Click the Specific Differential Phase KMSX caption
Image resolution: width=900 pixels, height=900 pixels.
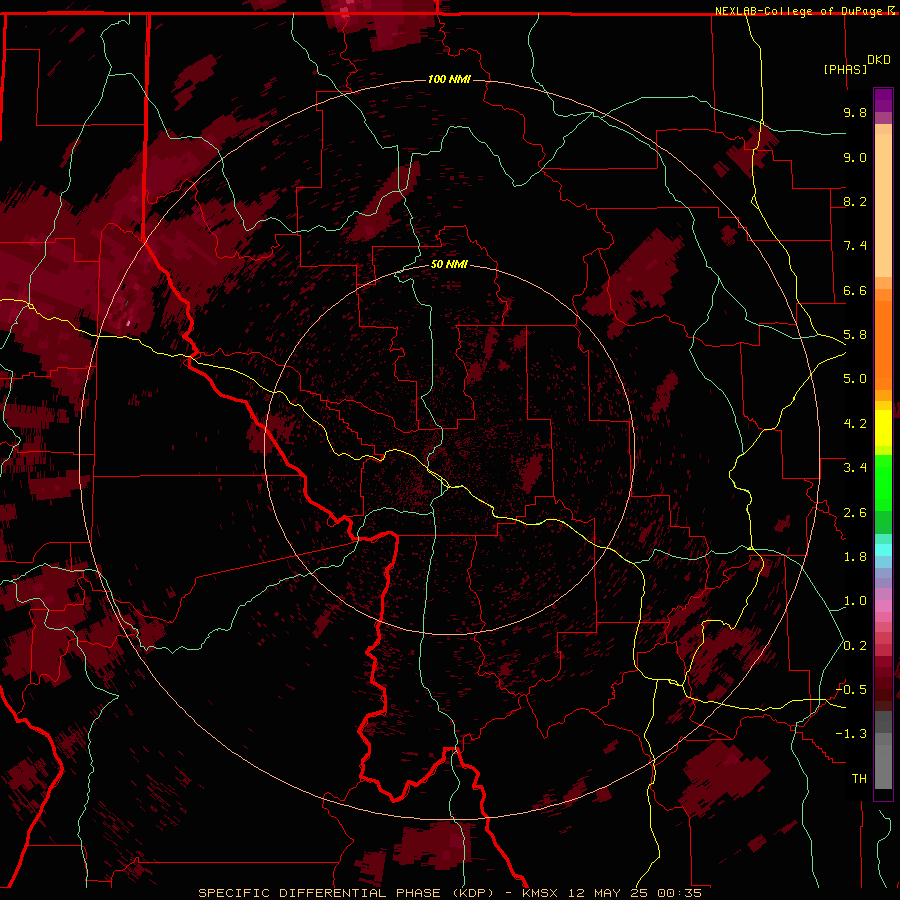(450, 893)
